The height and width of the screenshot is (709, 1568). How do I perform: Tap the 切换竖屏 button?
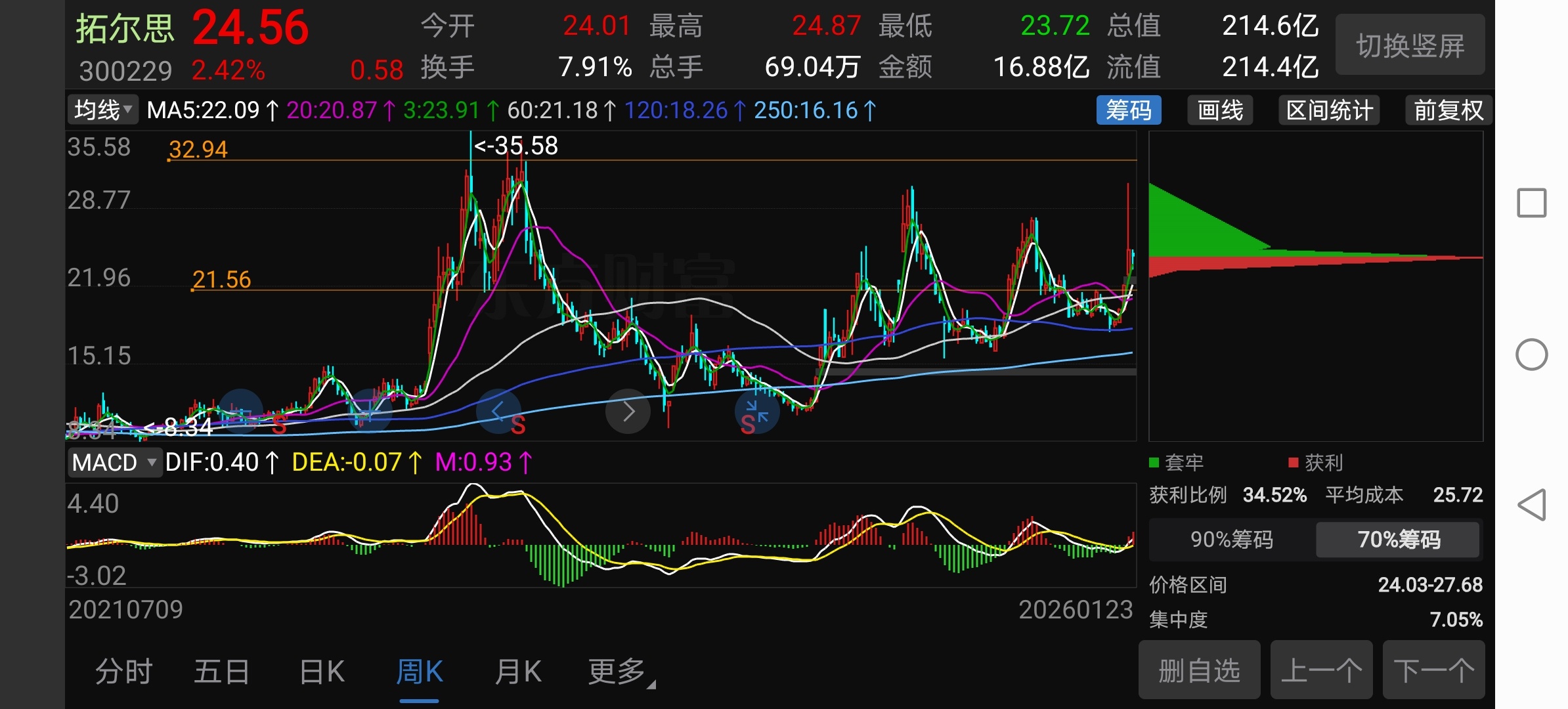click(1410, 46)
